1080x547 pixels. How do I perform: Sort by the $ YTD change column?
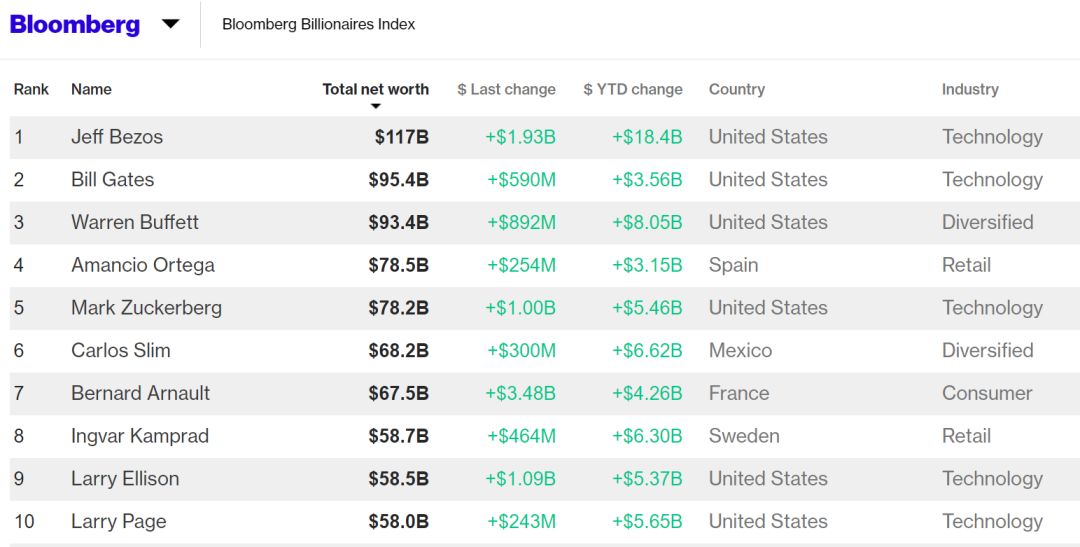point(632,89)
